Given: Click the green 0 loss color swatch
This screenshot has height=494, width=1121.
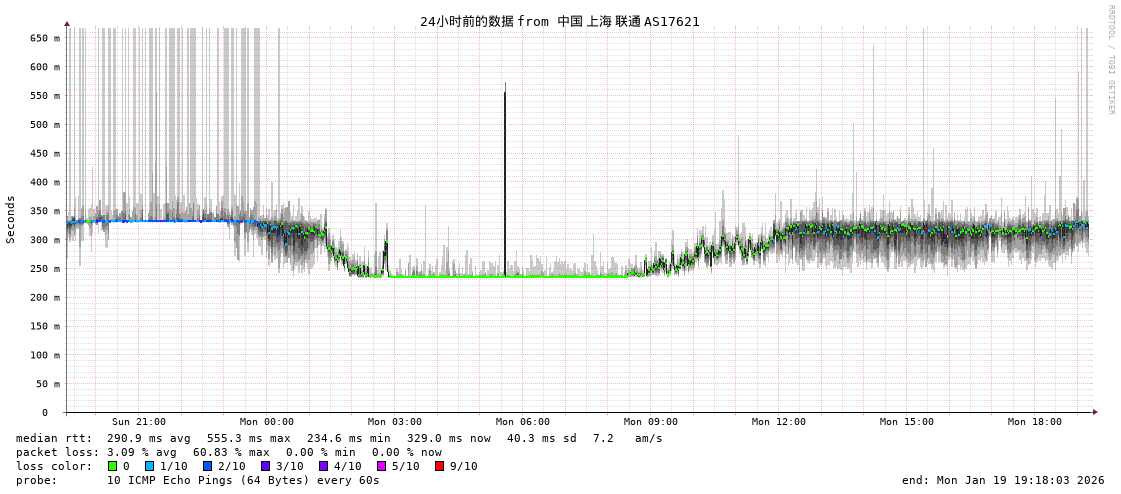Looking at the screenshot, I should (x=113, y=466).
